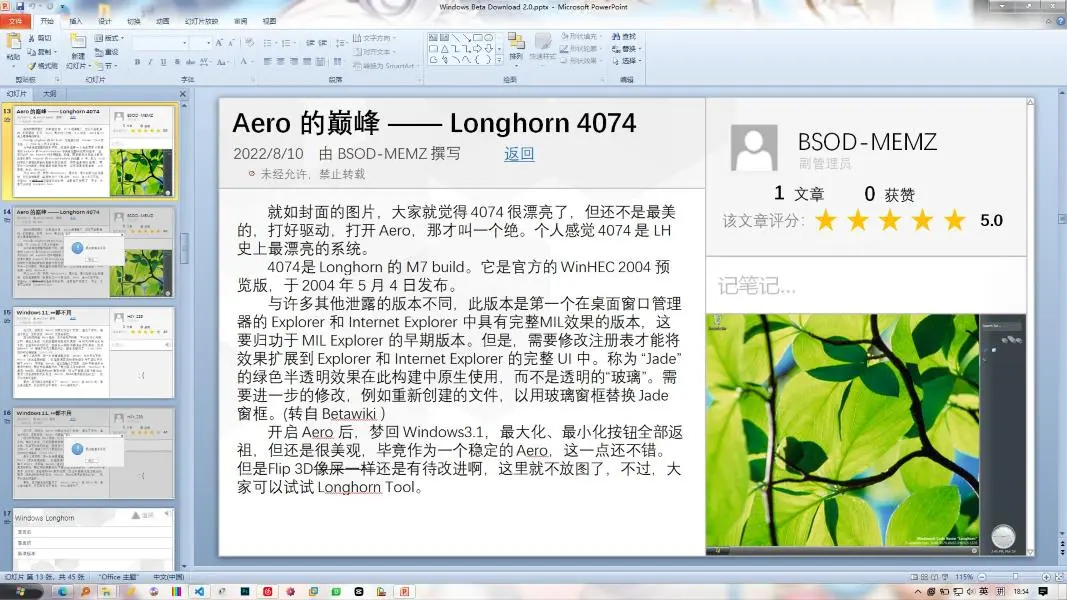Toggle bold formatting

pyautogui.click(x=137, y=62)
